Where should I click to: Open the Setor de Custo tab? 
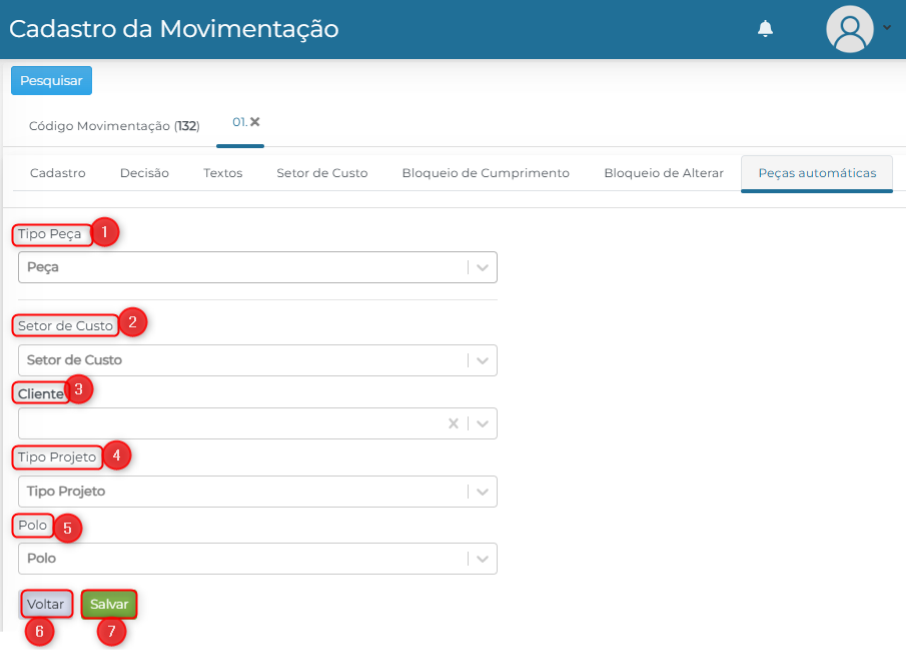point(322,173)
